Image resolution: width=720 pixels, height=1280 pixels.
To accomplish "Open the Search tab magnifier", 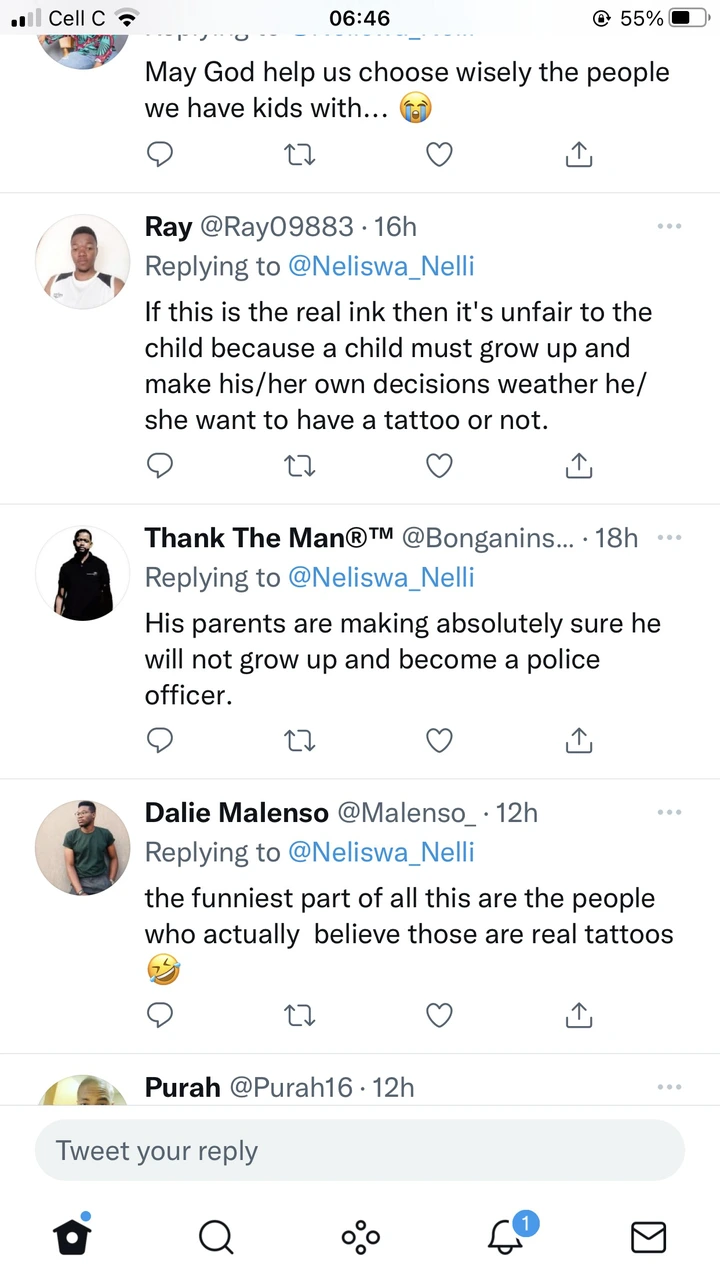I will tap(216, 1238).
